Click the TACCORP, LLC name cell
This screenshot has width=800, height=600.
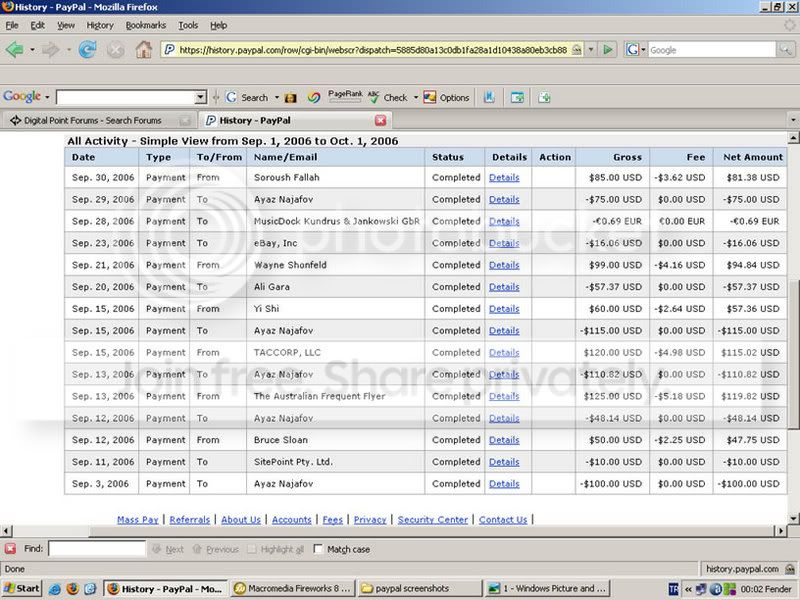click(x=335, y=353)
